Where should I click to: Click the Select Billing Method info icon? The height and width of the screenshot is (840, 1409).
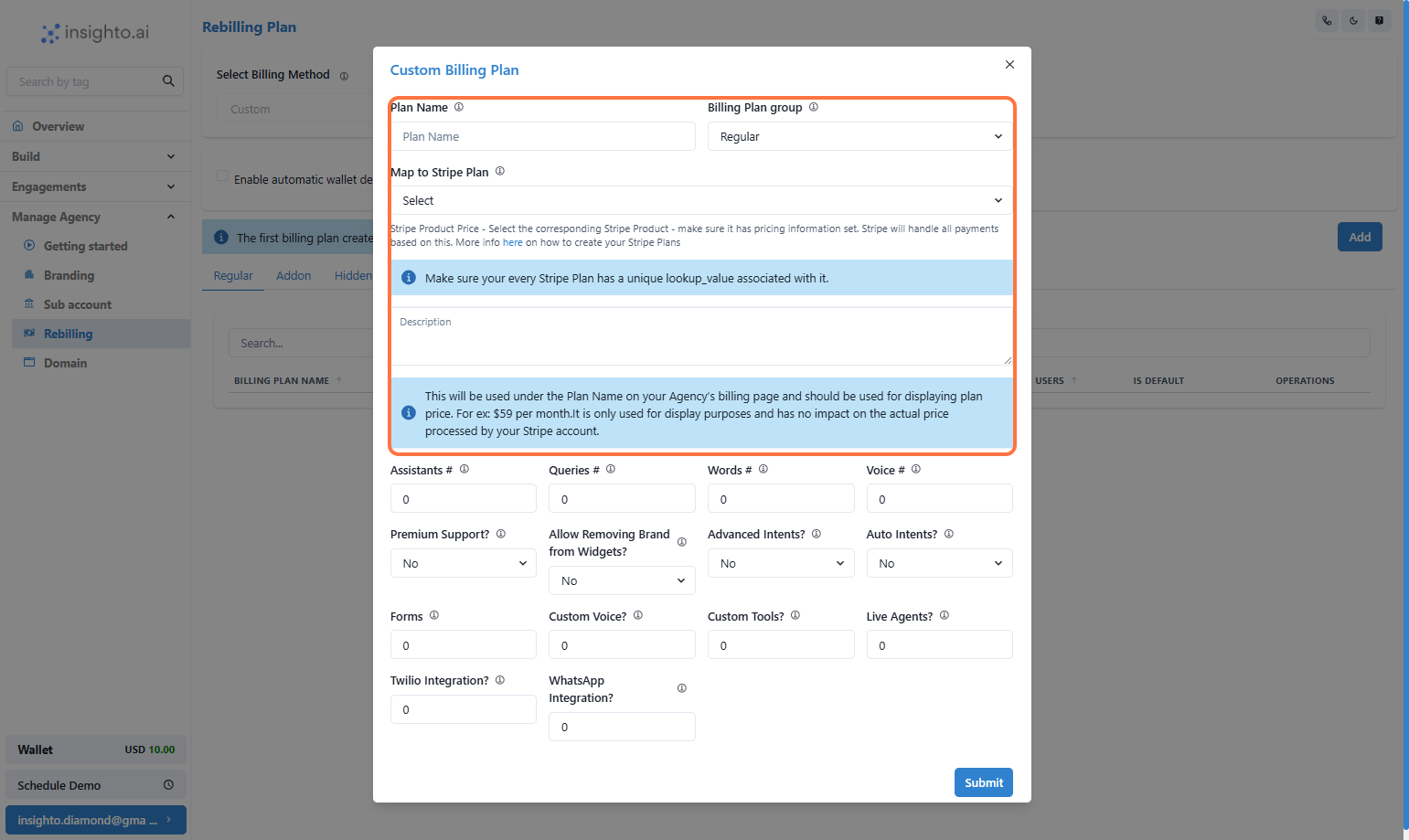click(x=345, y=76)
